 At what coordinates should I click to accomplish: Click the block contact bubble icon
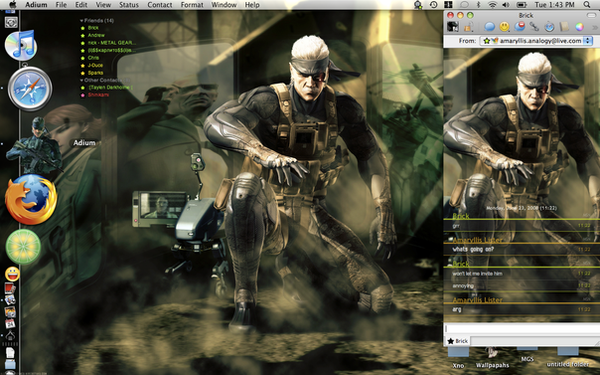pos(519,26)
